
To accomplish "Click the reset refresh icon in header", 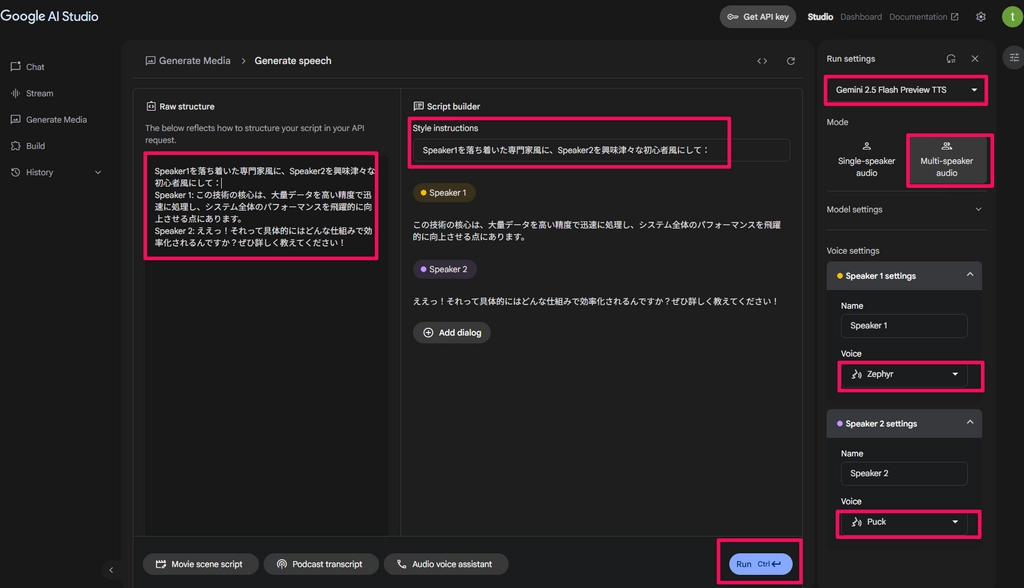I will pos(791,61).
